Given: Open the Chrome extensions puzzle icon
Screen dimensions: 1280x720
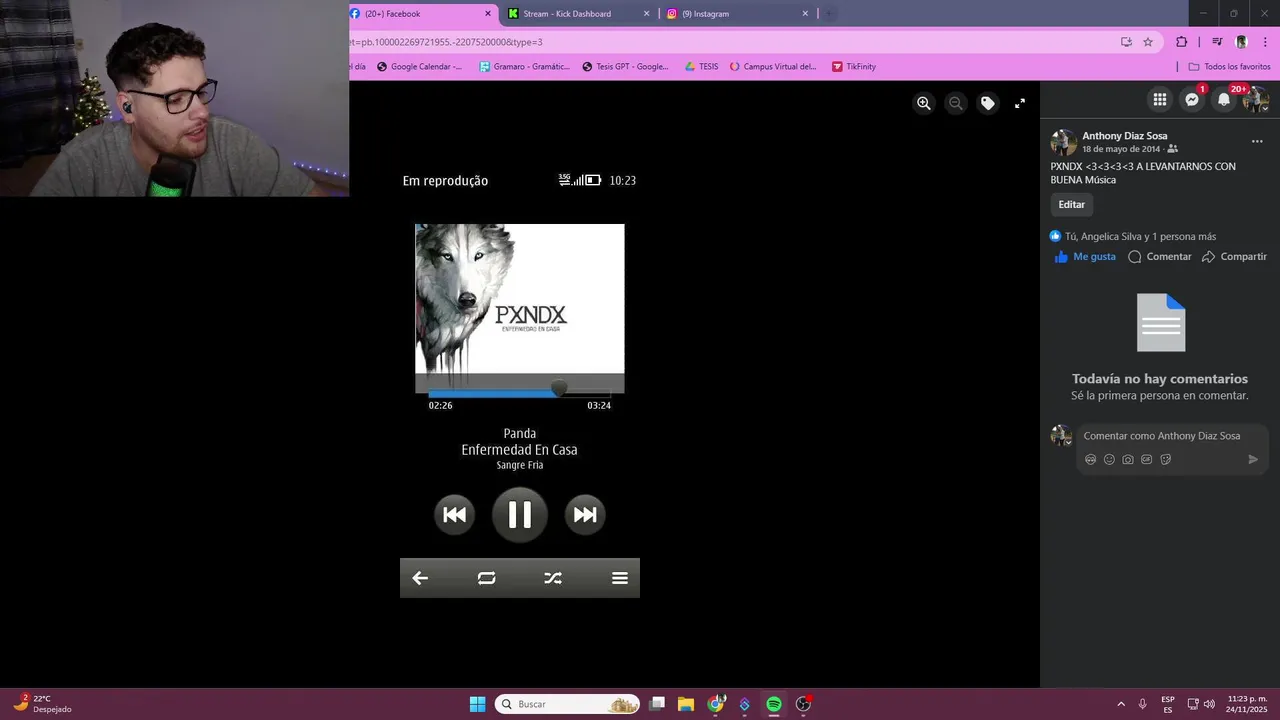Looking at the screenshot, I should click(1181, 42).
